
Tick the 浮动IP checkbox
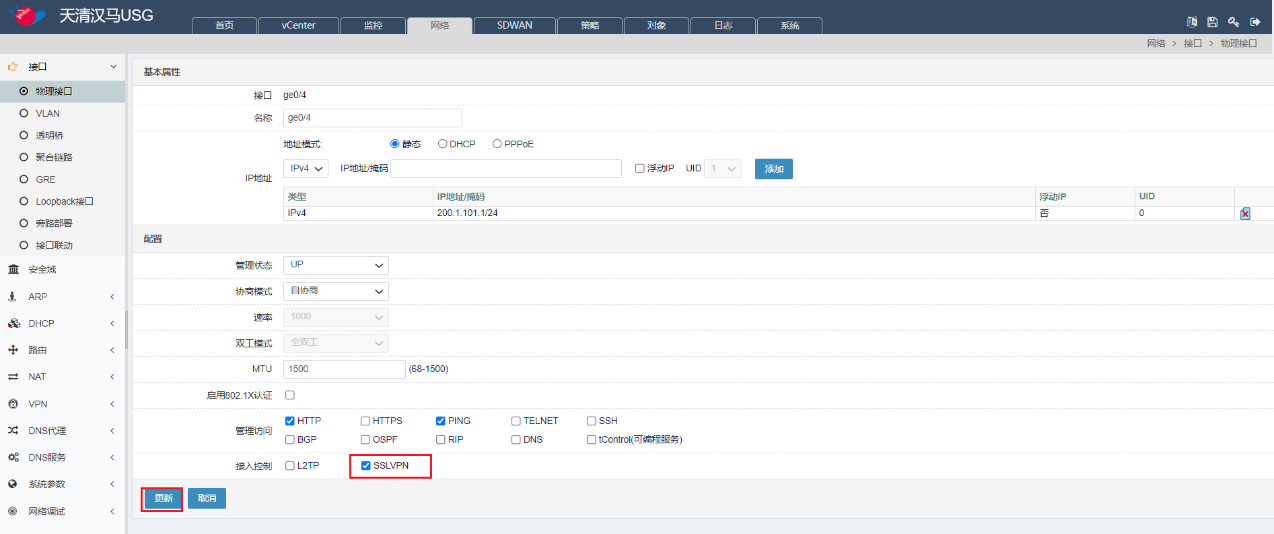click(x=640, y=169)
